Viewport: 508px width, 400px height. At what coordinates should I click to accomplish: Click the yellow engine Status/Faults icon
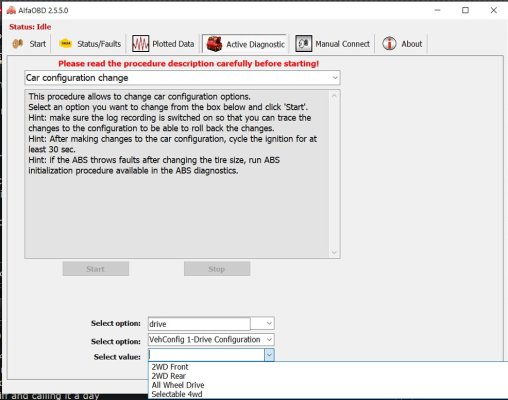(65, 44)
